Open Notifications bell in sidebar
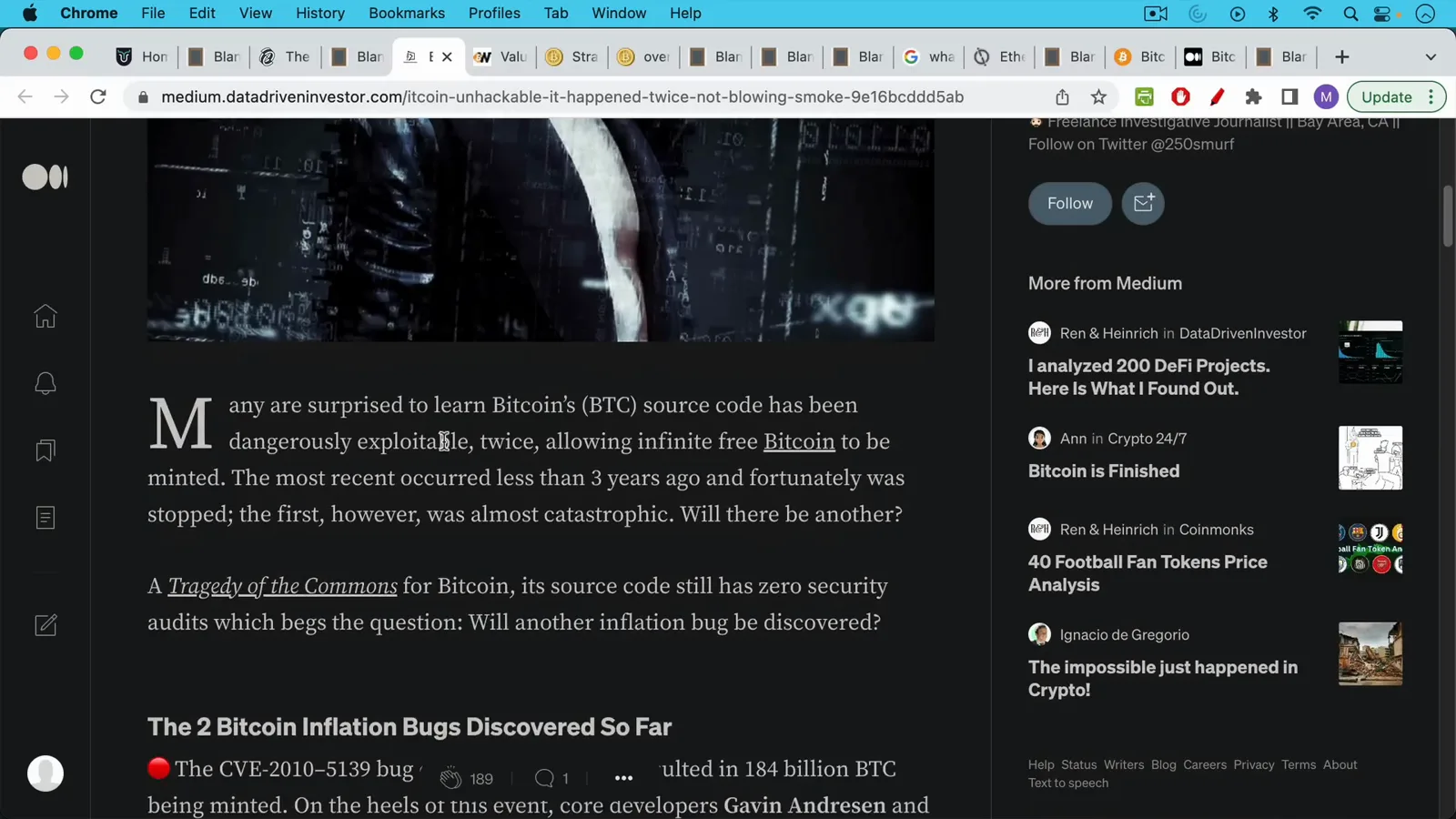1456x819 pixels. coord(45,383)
